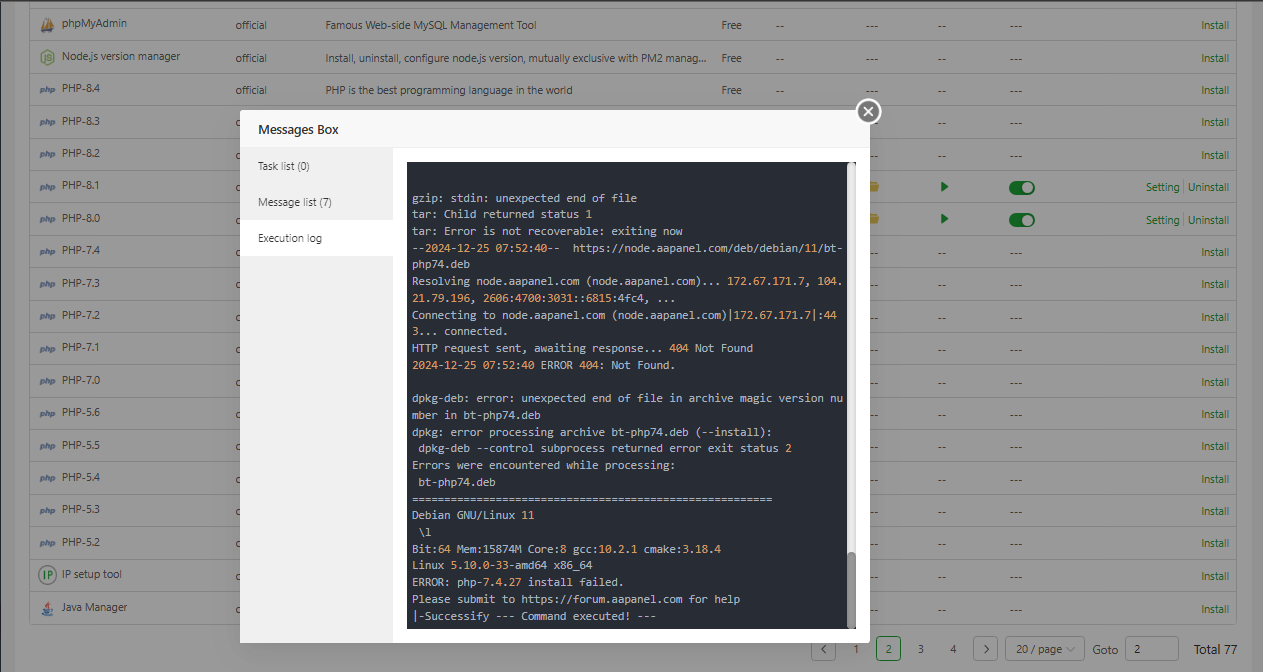The height and width of the screenshot is (672, 1263).
Task: Open Setting for PHP-8.1
Action: pyautogui.click(x=1162, y=187)
